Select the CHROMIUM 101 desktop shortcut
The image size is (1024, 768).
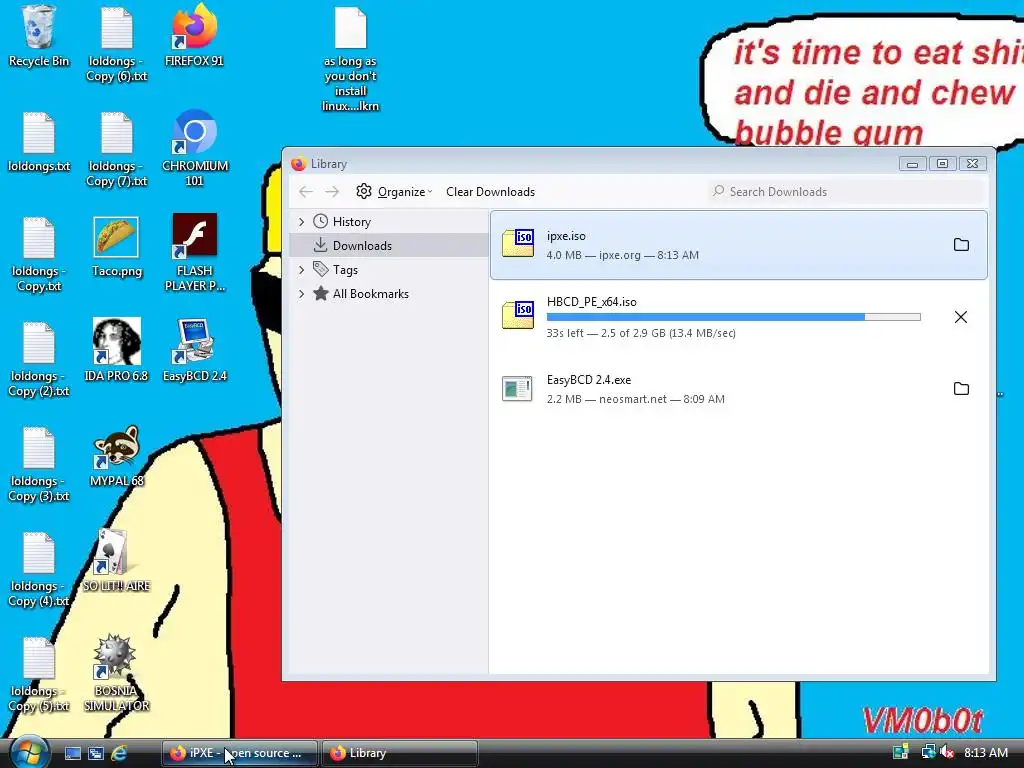195,149
